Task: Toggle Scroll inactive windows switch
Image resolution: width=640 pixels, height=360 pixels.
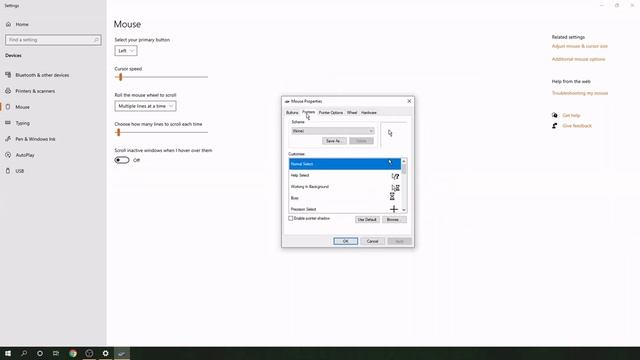Action: click(x=122, y=160)
